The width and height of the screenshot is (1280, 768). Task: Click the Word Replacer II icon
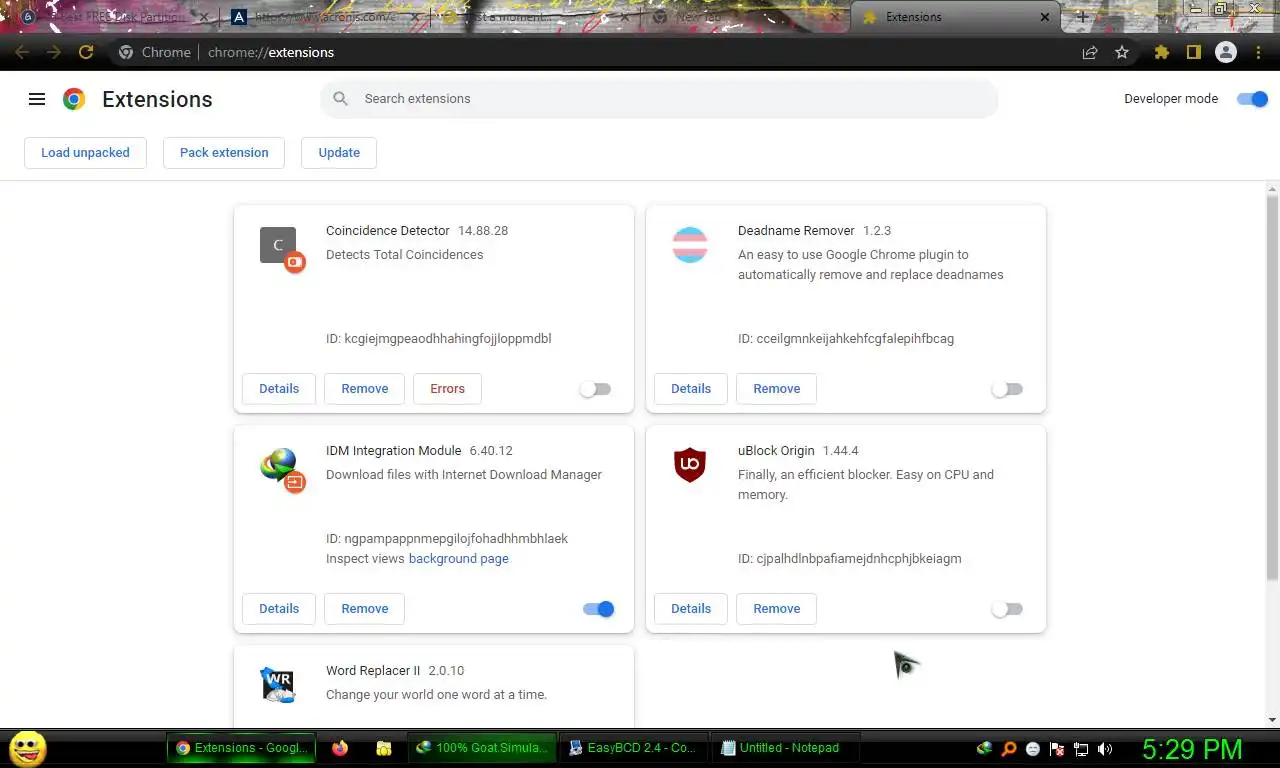click(x=279, y=685)
